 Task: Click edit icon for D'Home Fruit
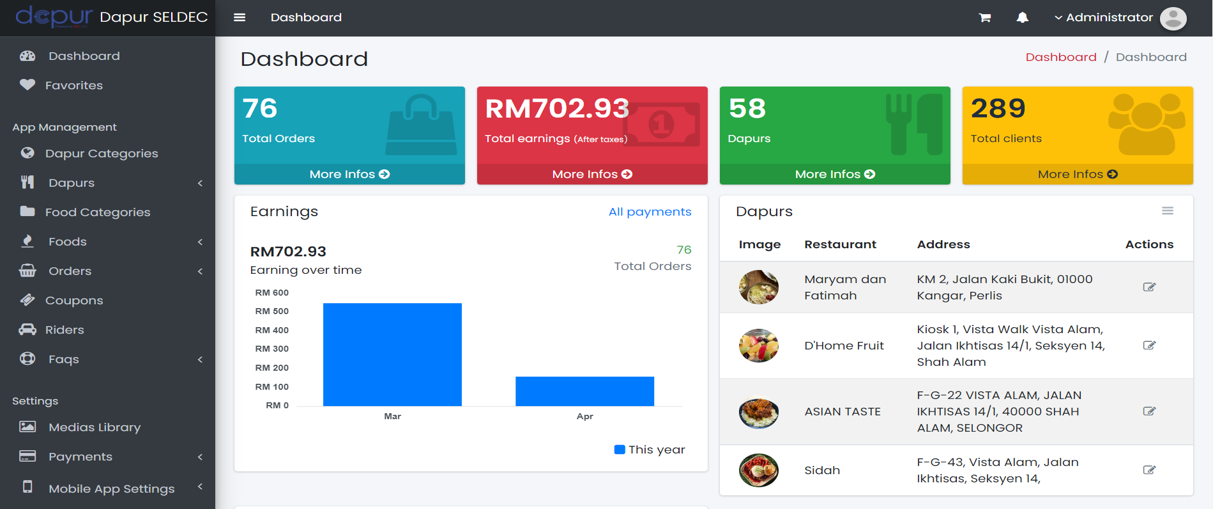coord(1149,345)
